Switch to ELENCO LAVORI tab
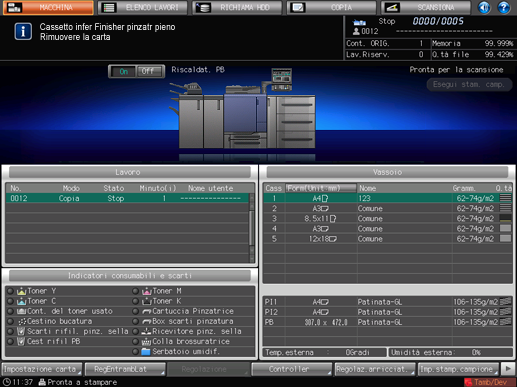Screen dimensions: 517x387 142,7
